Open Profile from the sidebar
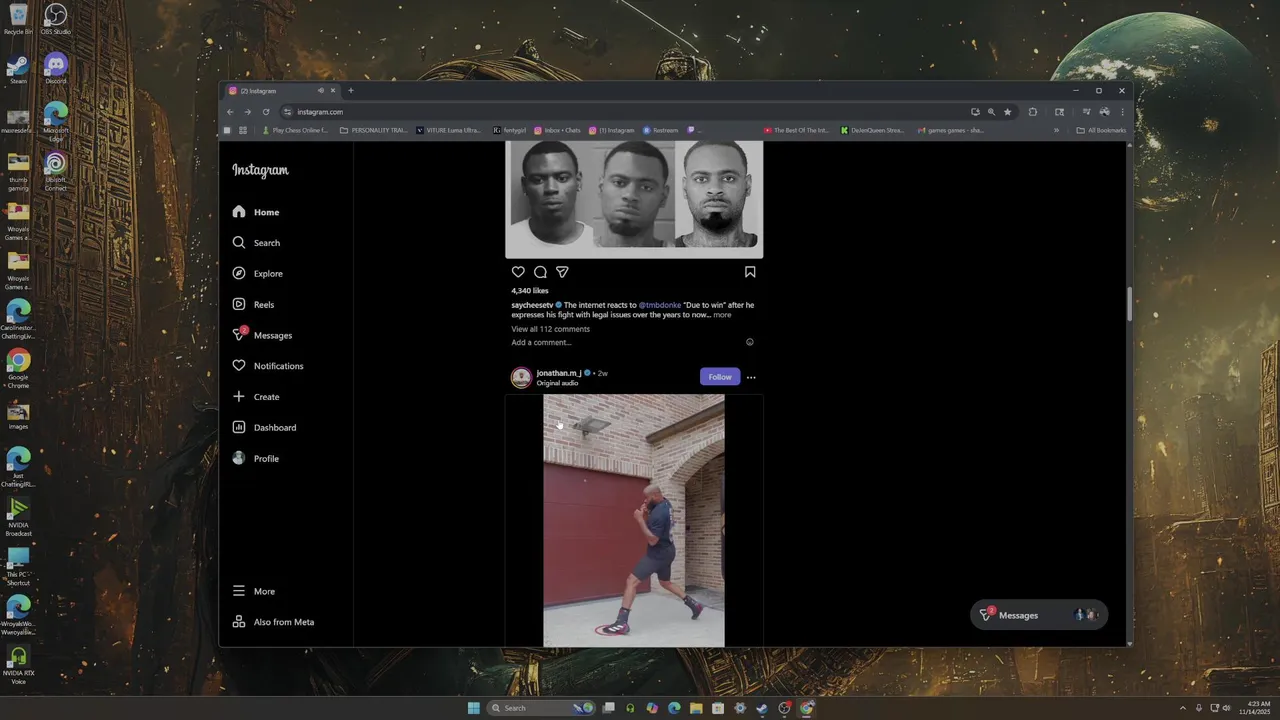Viewport: 1280px width, 720px height. 255,458
